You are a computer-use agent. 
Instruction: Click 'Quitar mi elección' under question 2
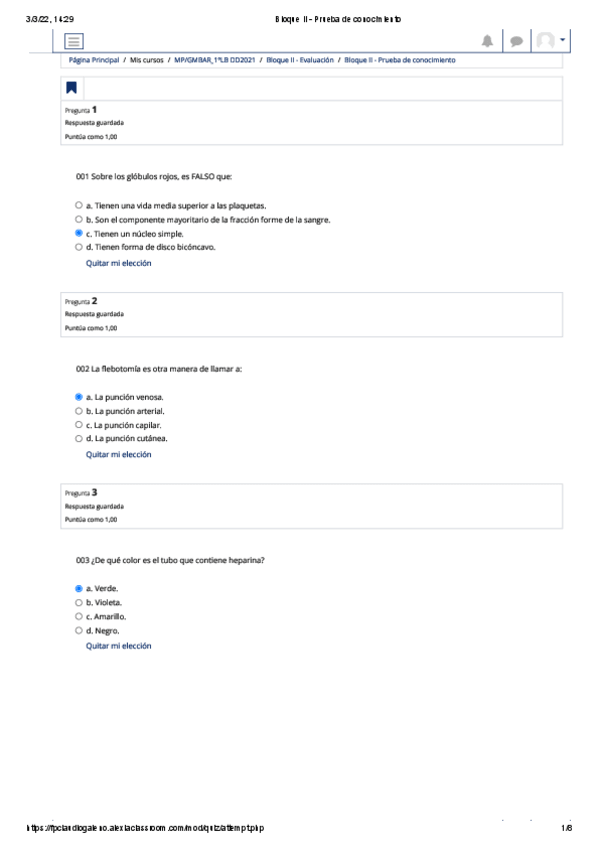tap(118, 455)
